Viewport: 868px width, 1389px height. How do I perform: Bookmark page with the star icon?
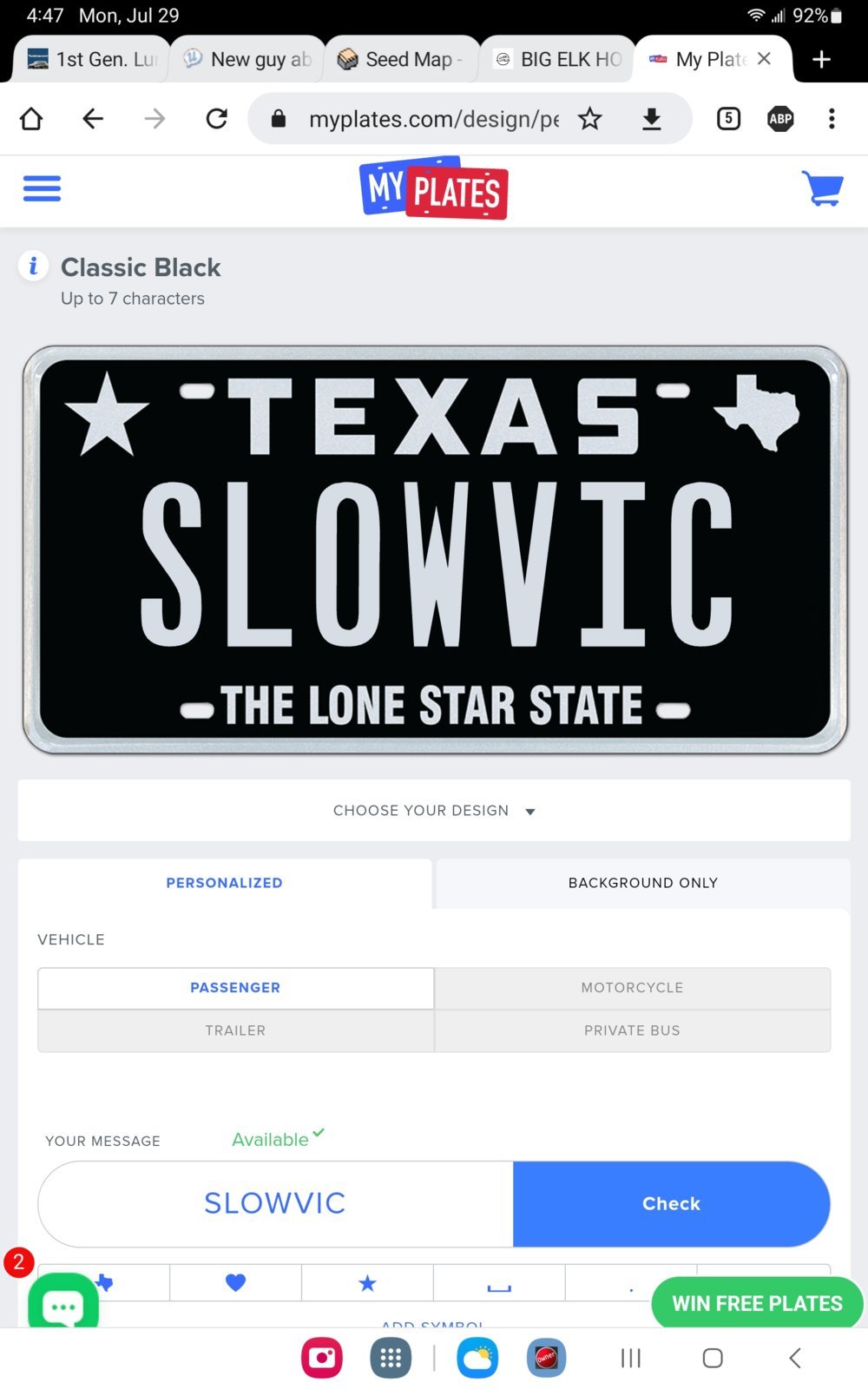click(590, 119)
